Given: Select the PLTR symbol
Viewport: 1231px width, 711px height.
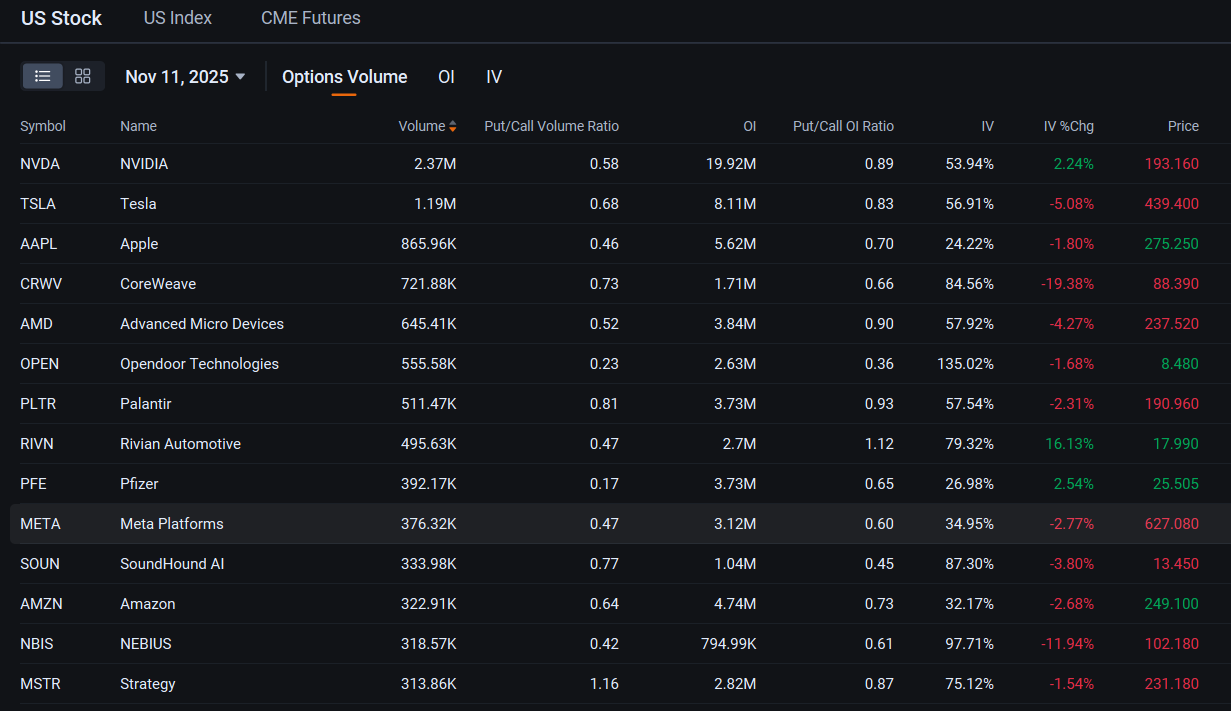Looking at the screenshot, I should tap(38, 404).
